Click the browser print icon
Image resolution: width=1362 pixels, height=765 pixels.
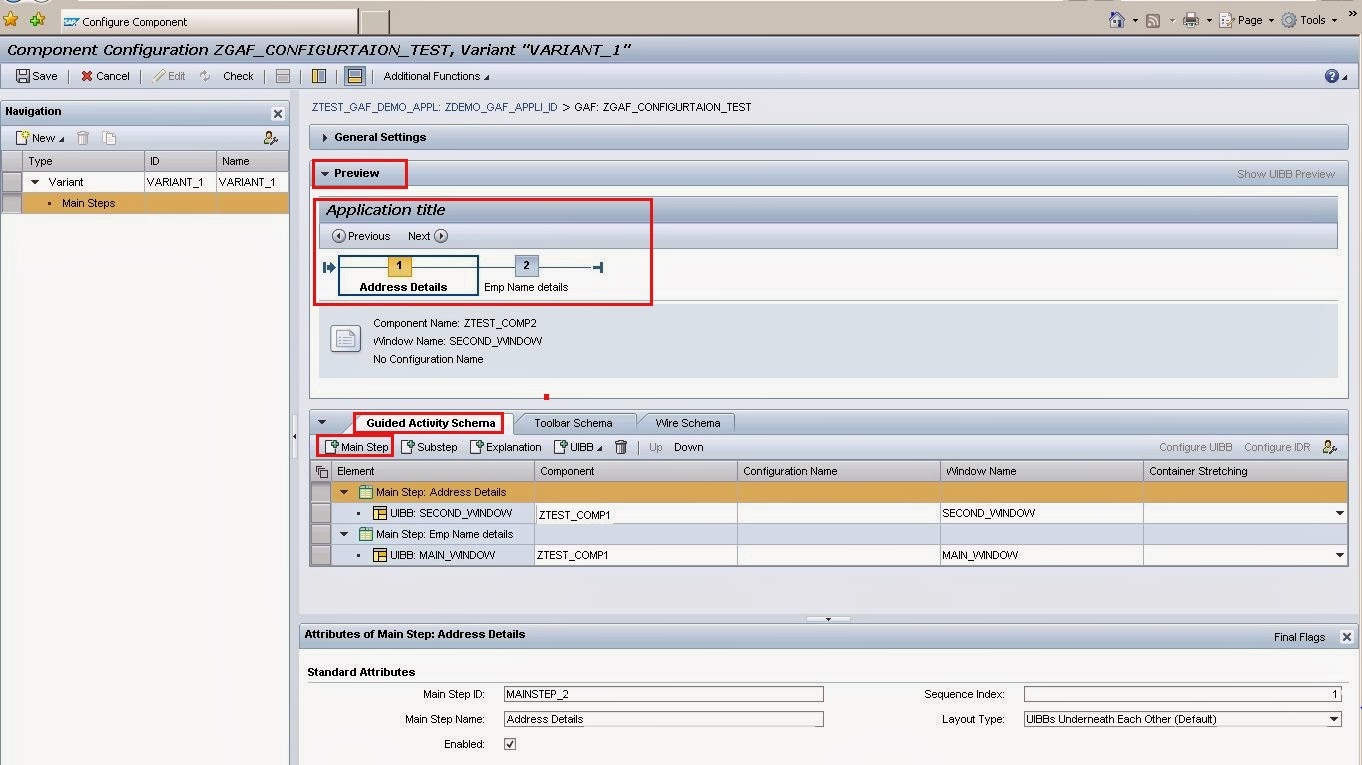1190,20
